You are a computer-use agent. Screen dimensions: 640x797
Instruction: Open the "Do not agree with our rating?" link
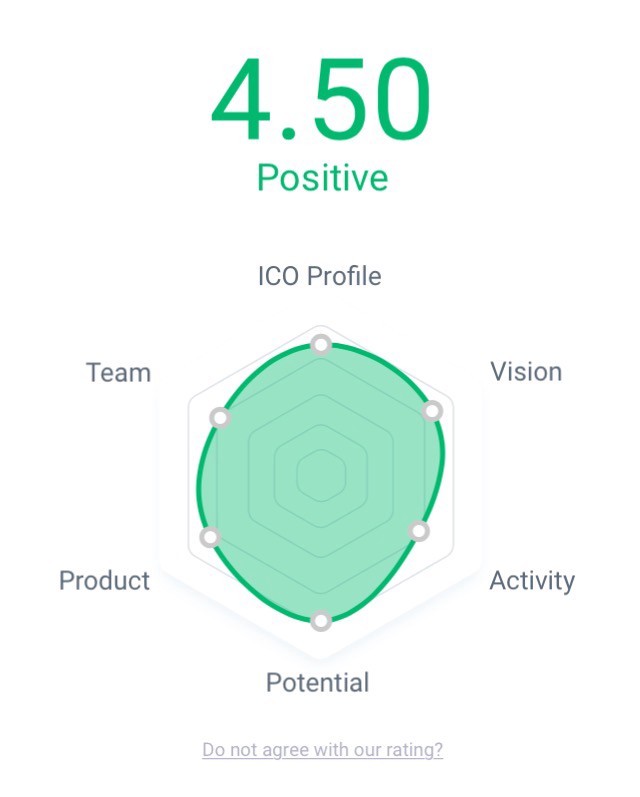[322, 750]
